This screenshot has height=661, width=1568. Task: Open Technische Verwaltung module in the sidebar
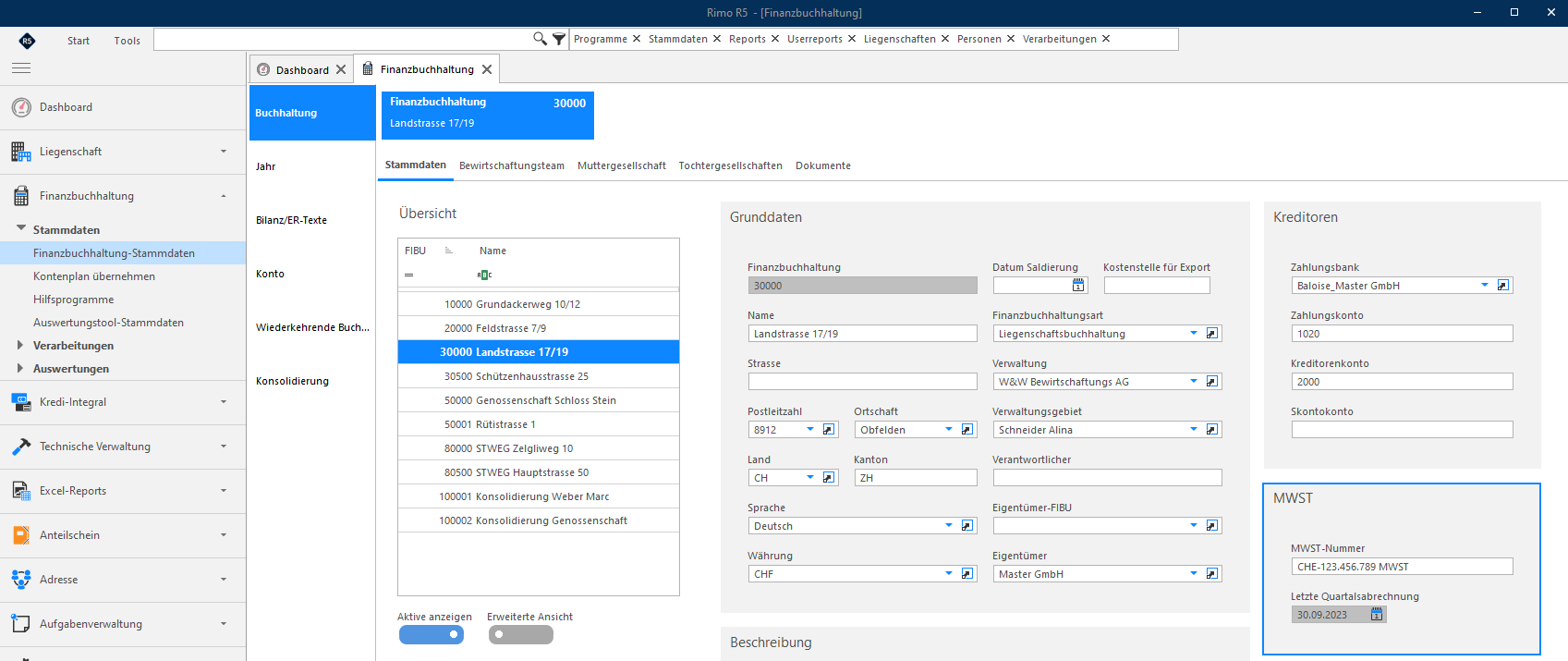coord(123,447)
